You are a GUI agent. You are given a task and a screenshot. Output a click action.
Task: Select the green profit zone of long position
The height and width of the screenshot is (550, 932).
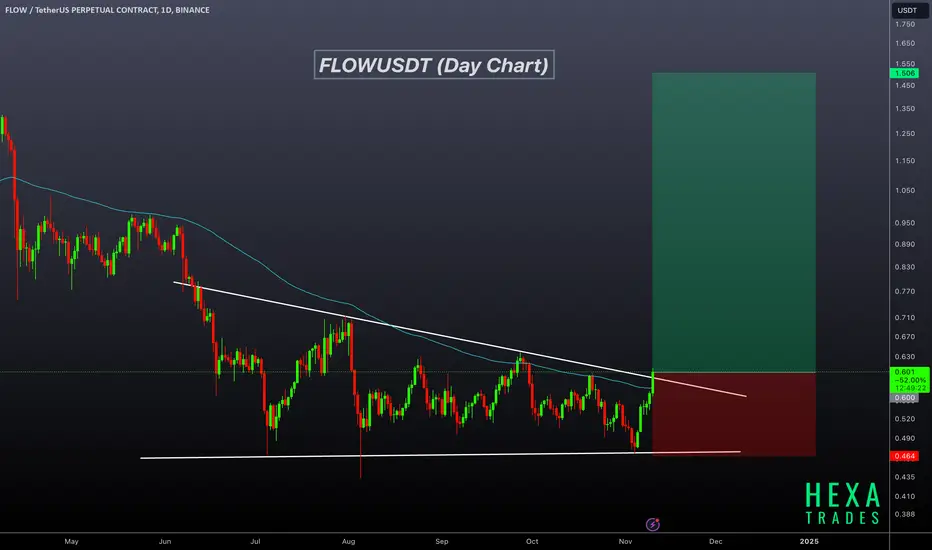coord(733,222)
